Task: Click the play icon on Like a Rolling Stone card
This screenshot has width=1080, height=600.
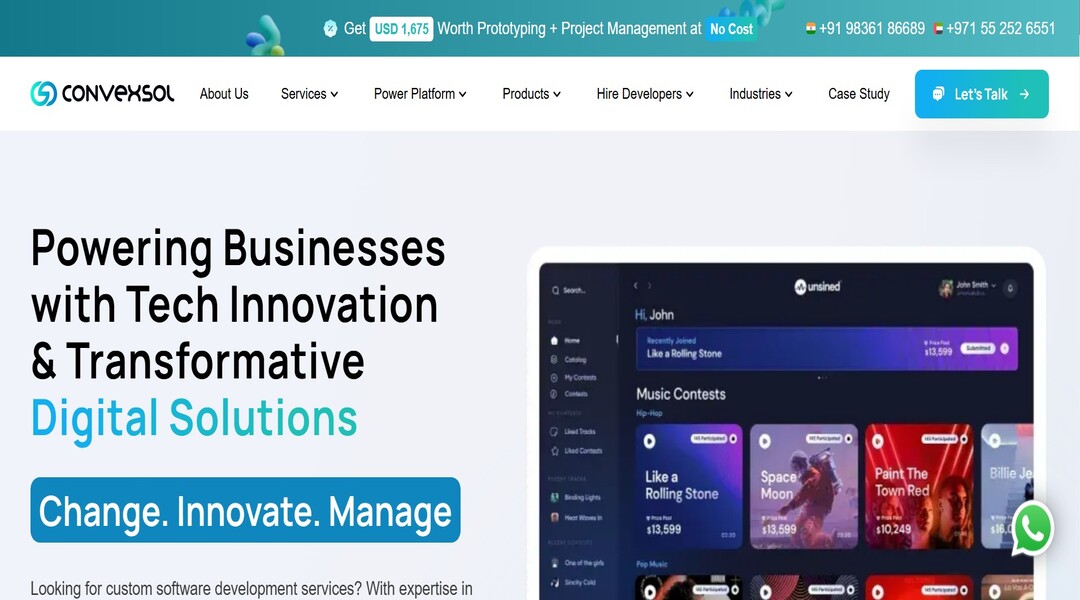Action: coord(650,441)
